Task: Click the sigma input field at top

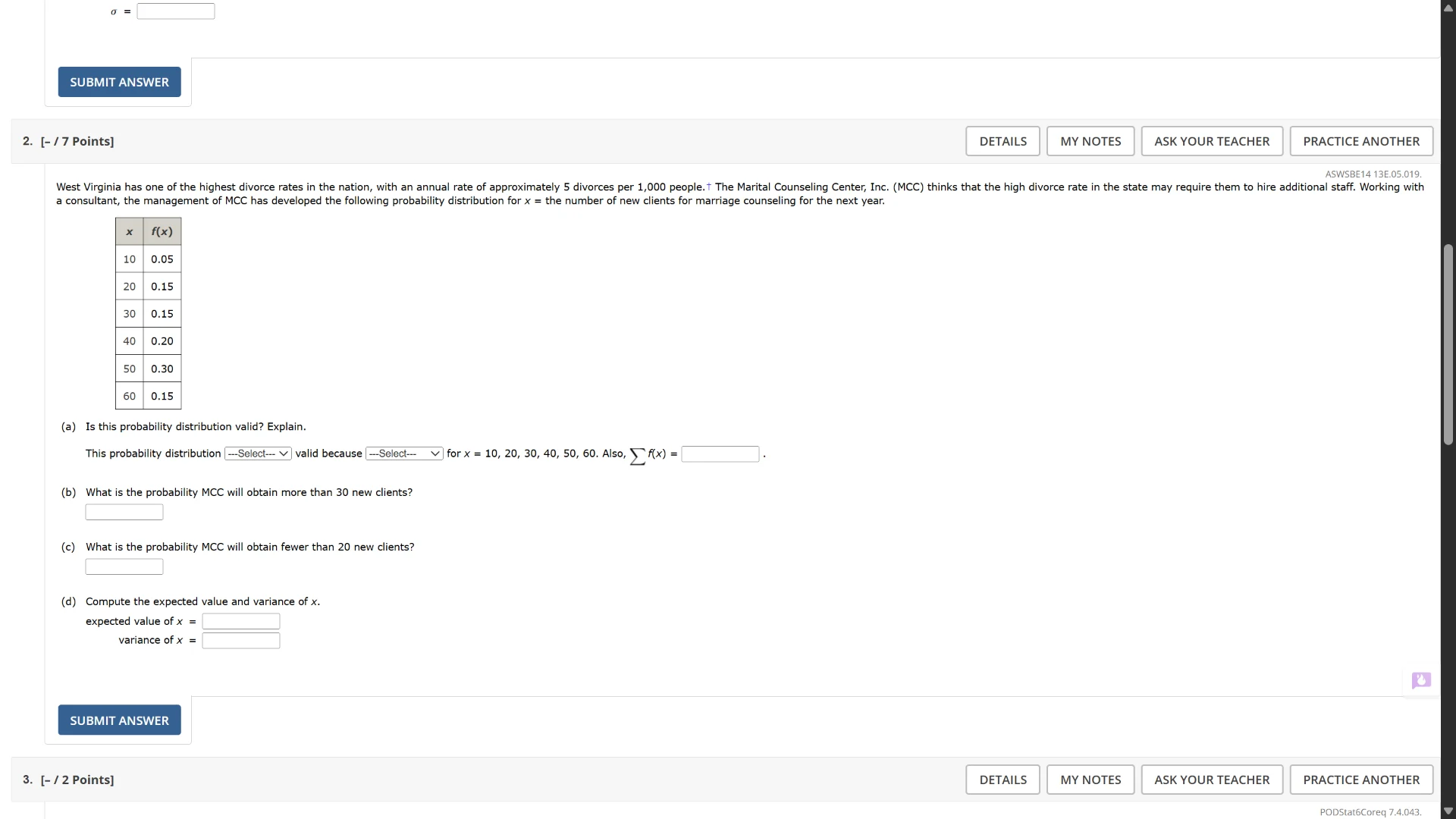Action: [176, 11]
